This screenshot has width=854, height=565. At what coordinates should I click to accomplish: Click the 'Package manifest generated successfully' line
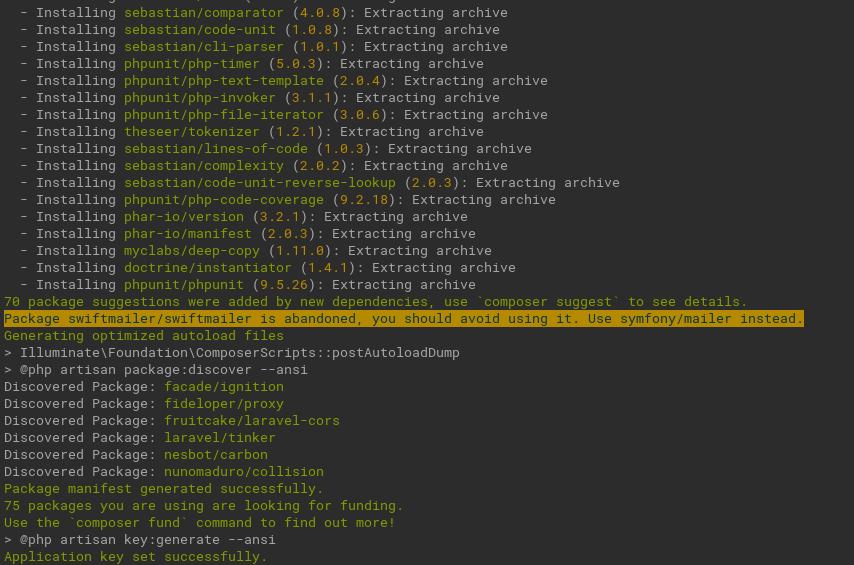pyautogui.click(x=163, y=489)
